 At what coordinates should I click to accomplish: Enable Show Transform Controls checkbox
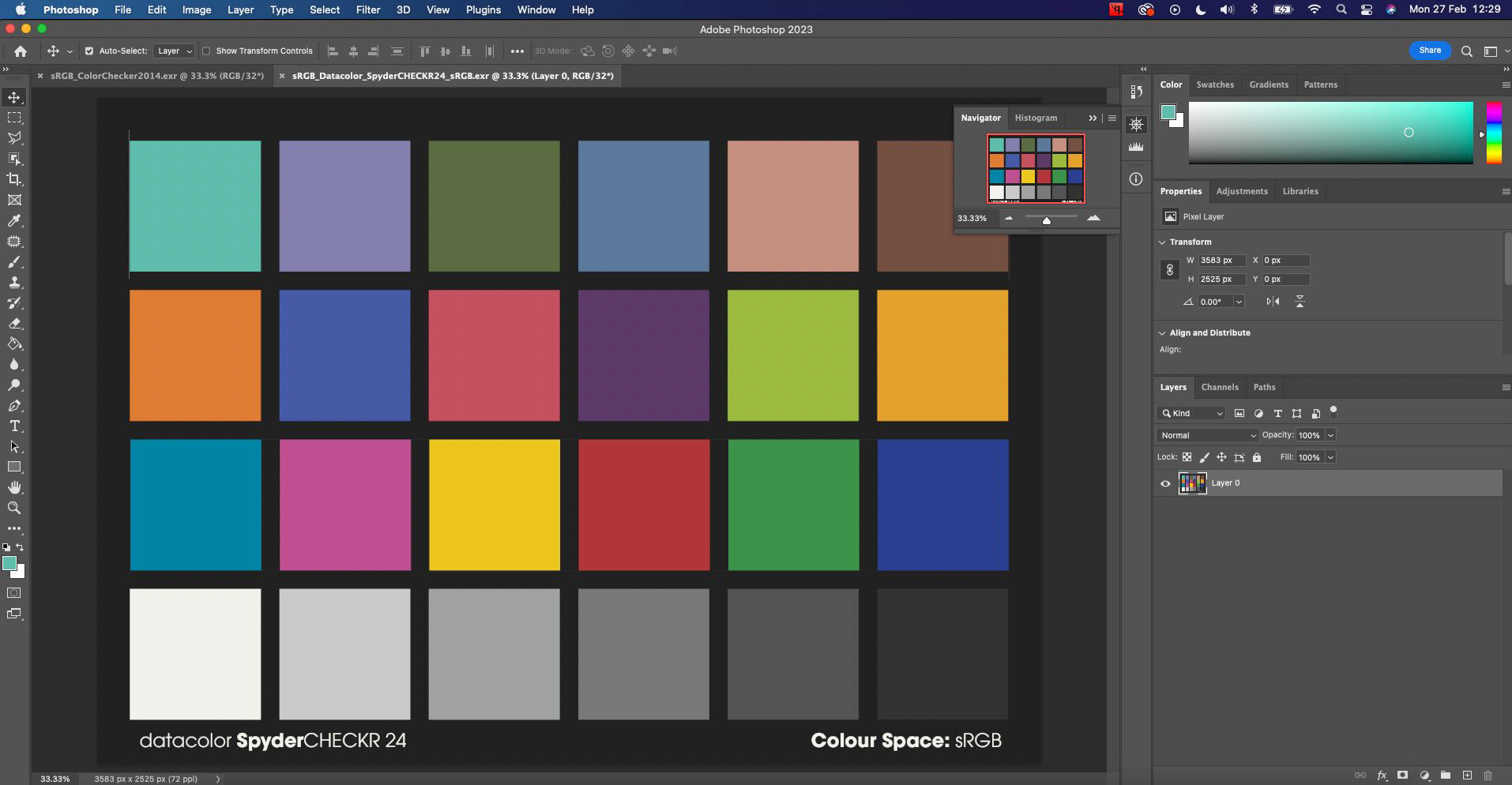[x=206, y=51]
